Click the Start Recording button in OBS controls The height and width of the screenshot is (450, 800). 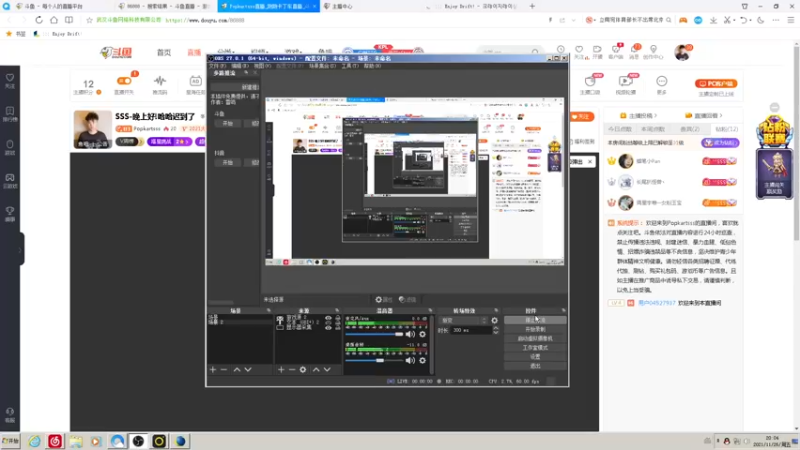535,330
